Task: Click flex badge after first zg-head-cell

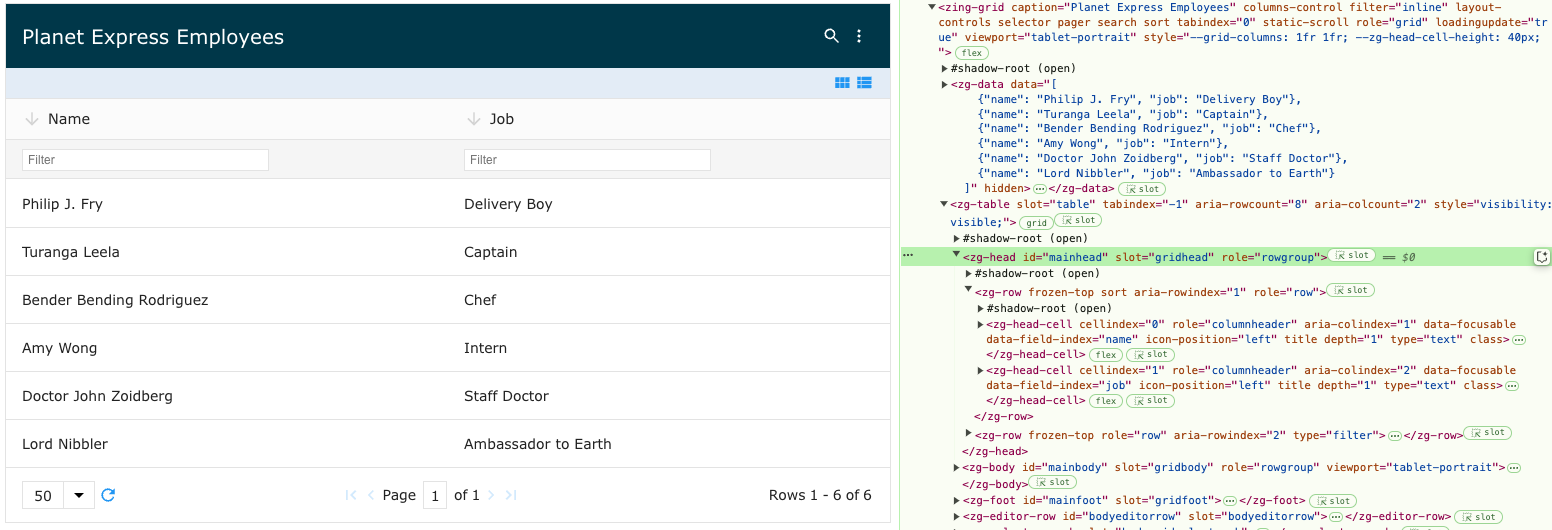Action: click(x=1105, y=355)
